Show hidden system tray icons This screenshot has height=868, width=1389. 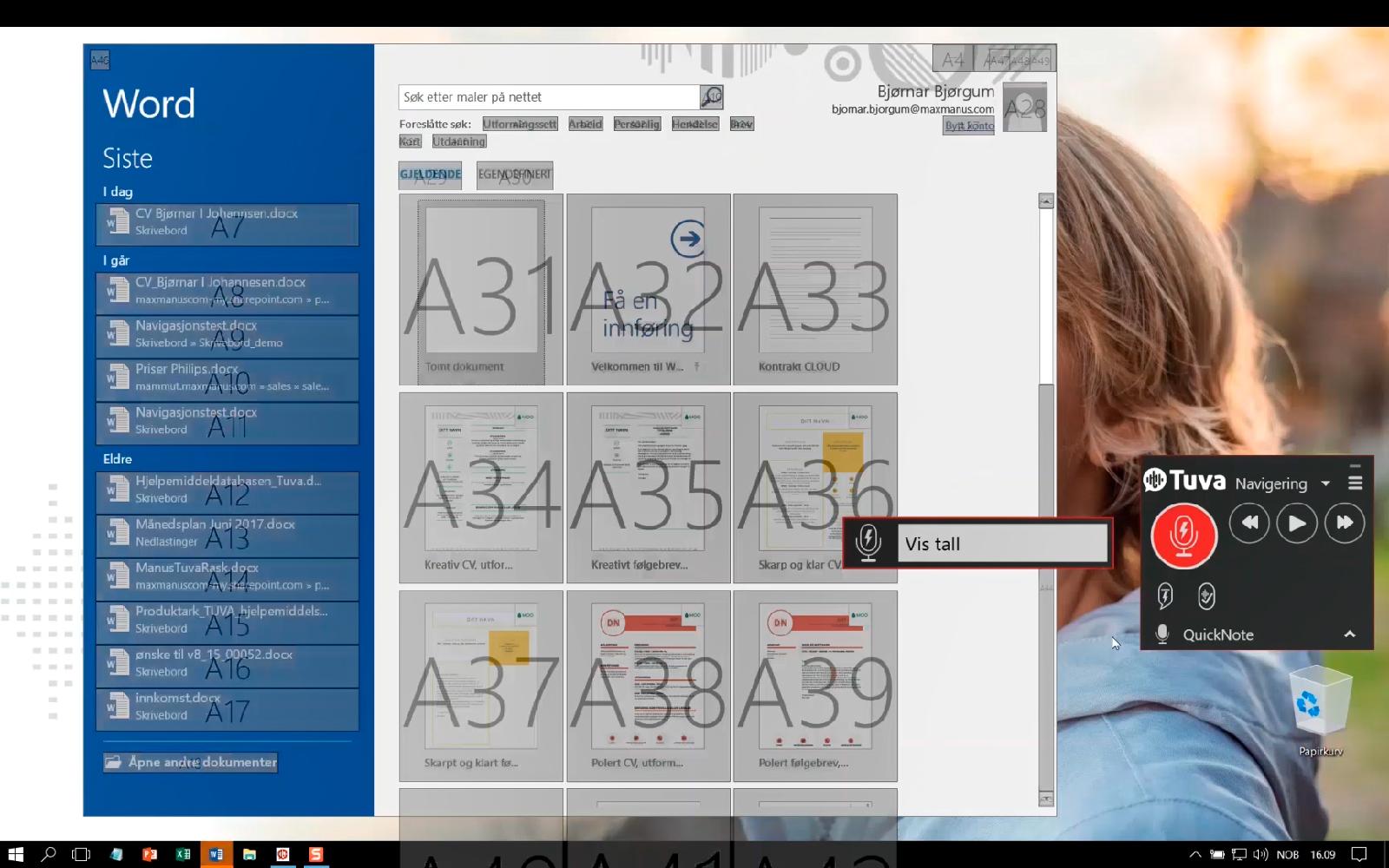[x=1195, y=854]
